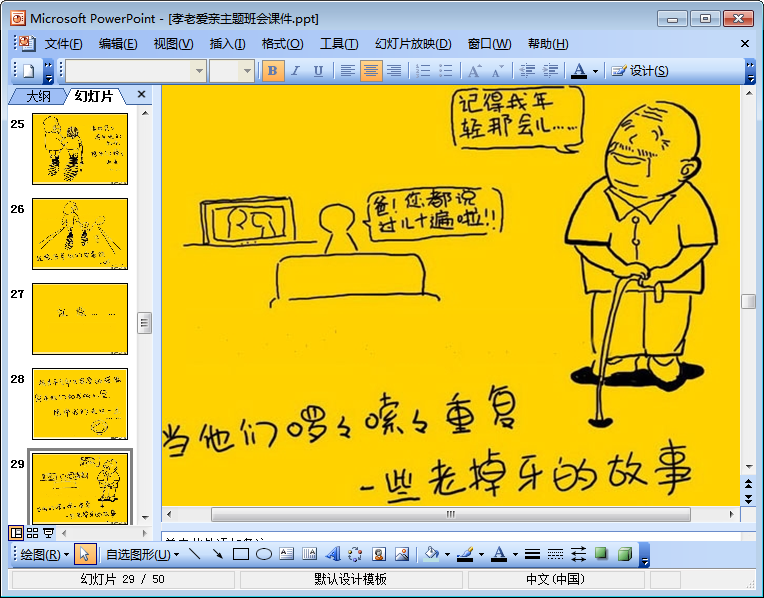
Task: Insert clip art icon
Action: pyautogui.click(x=379, y=555)
